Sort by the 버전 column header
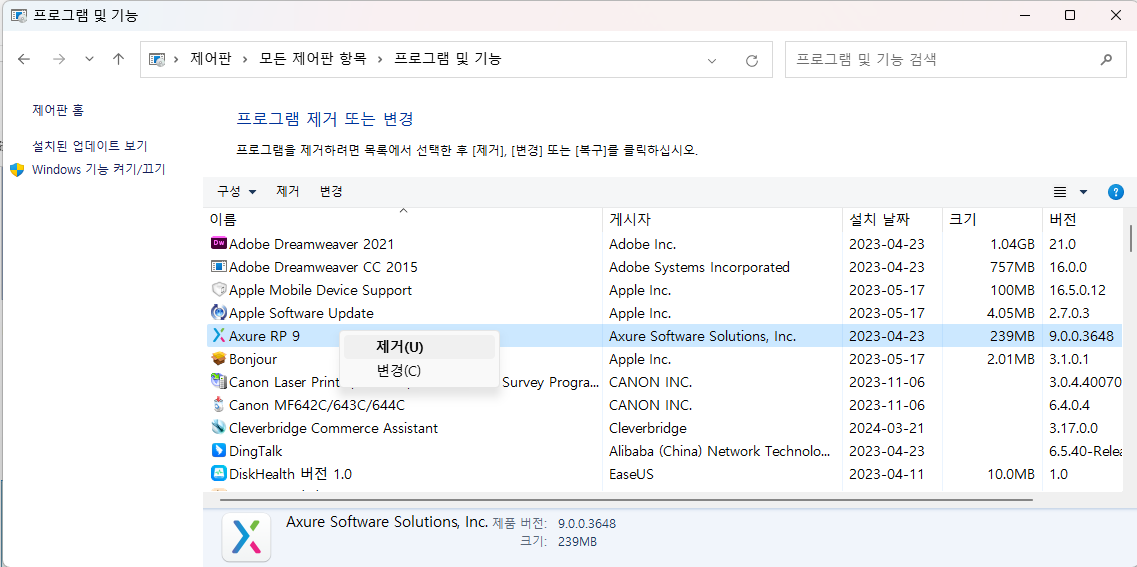 click(1083, 220)
